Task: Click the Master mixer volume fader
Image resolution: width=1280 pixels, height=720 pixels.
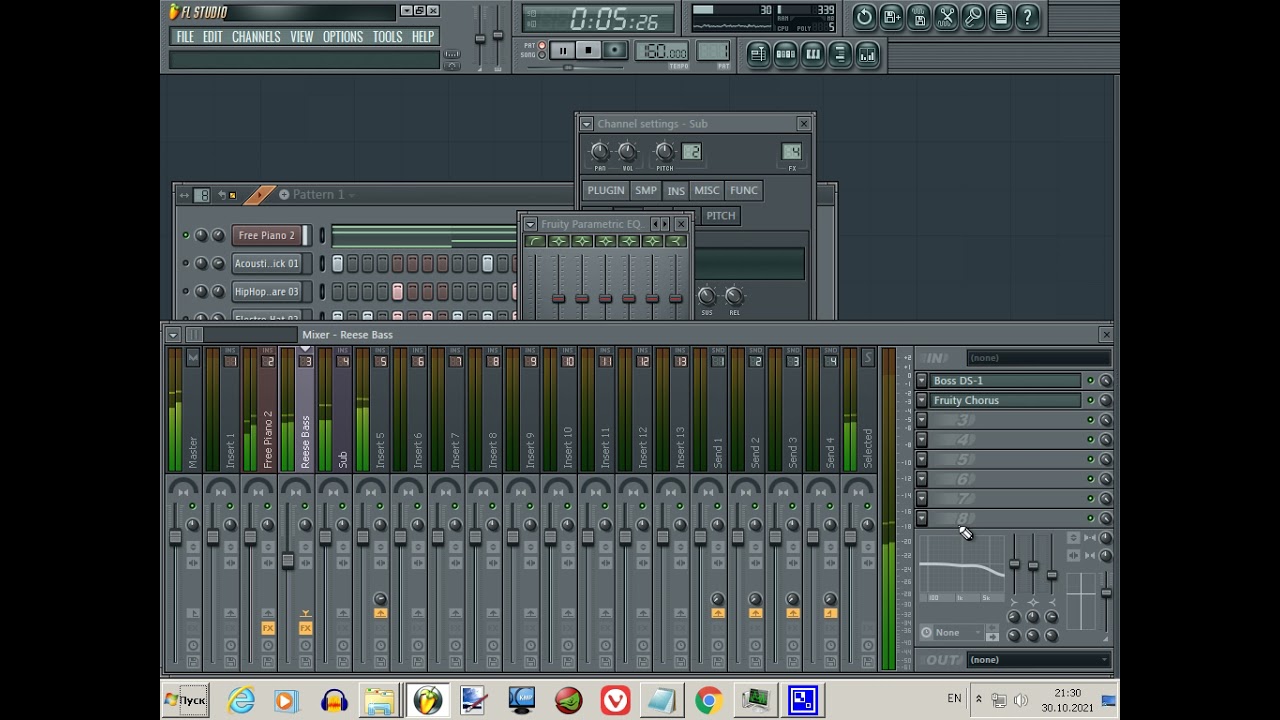Action: coord(175,538)
